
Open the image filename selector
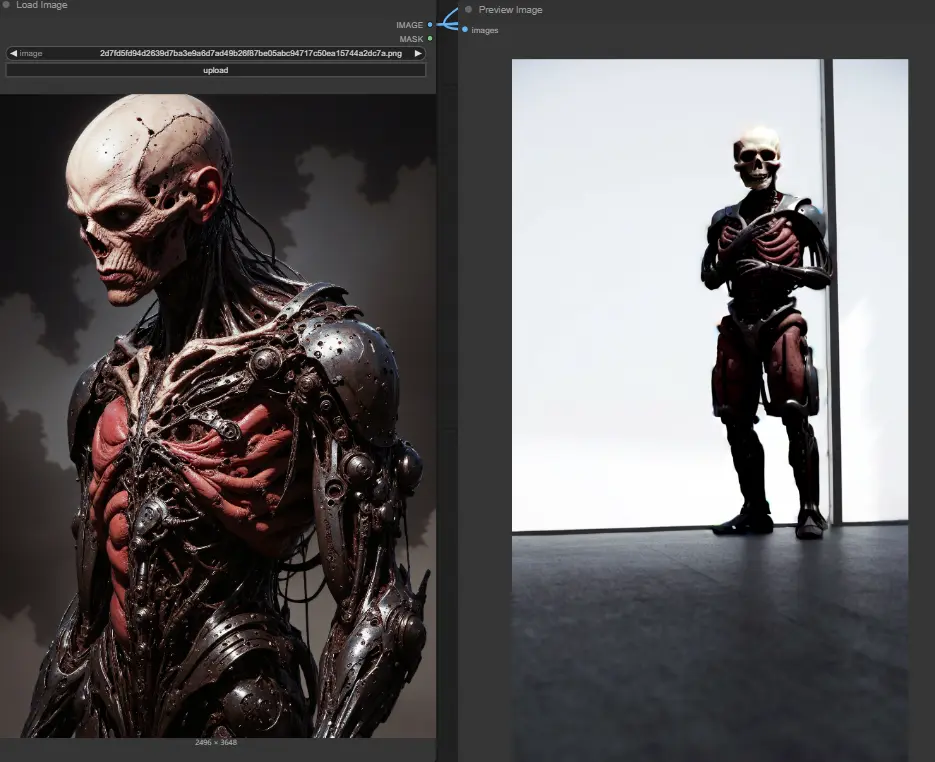(215, 53)
